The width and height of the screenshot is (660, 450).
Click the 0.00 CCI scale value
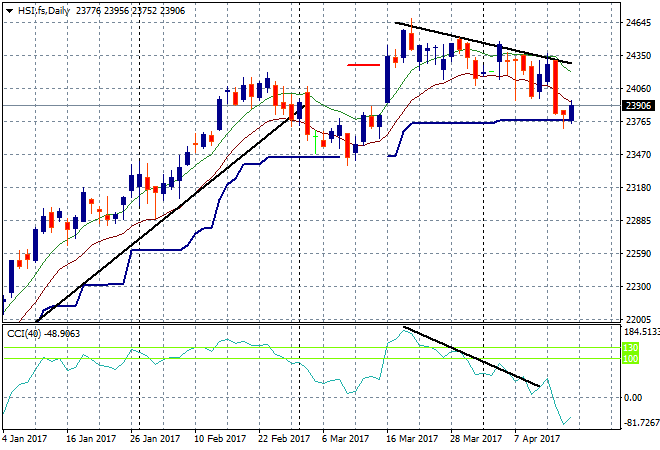click(x=632, y=398)
